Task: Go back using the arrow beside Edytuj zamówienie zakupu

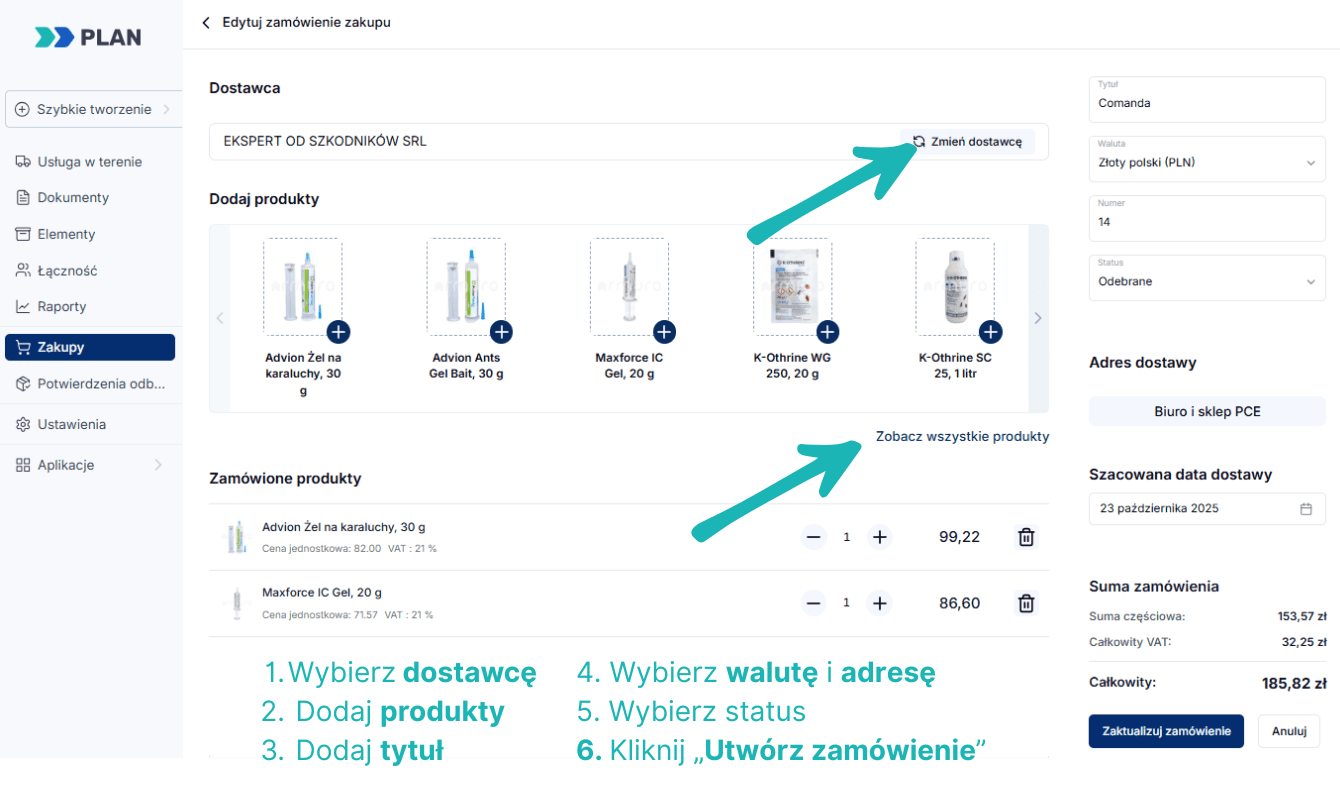Action: coord(206,22)
